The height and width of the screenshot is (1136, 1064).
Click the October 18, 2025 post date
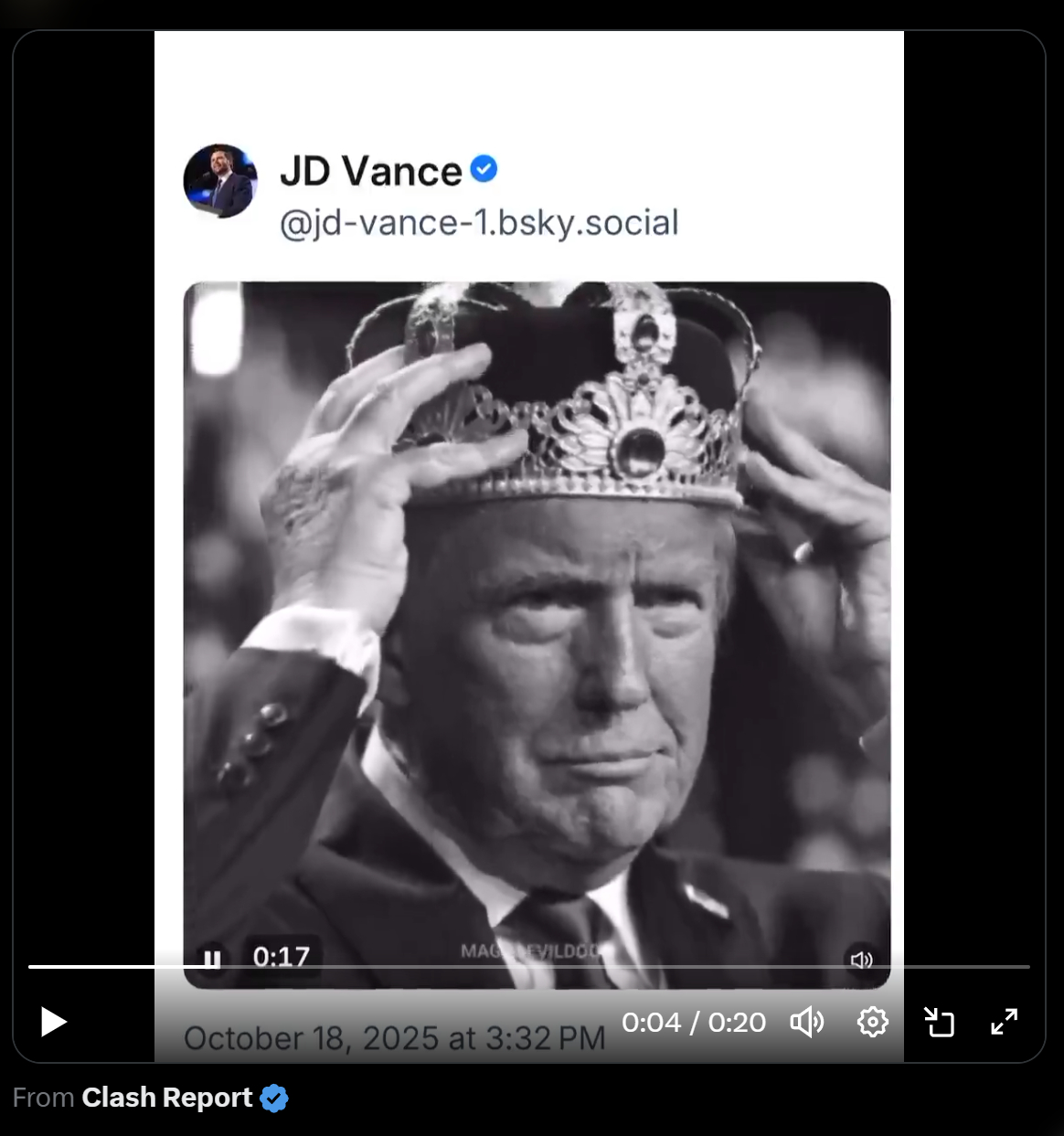395,1038
